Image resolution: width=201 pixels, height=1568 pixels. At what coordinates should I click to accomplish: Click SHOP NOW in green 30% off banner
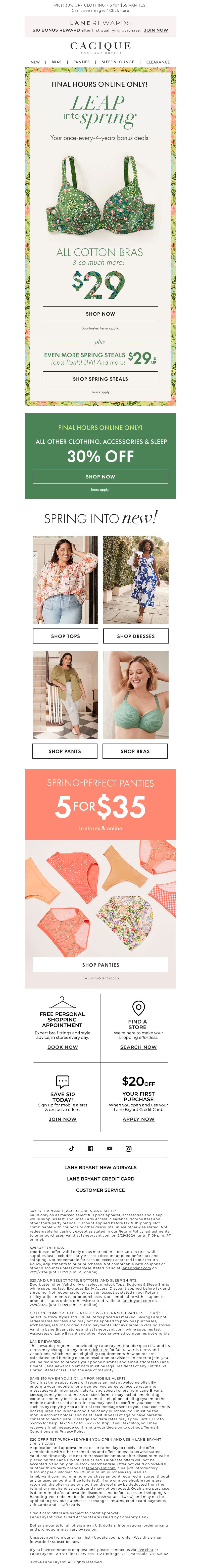tap(100, 477)
